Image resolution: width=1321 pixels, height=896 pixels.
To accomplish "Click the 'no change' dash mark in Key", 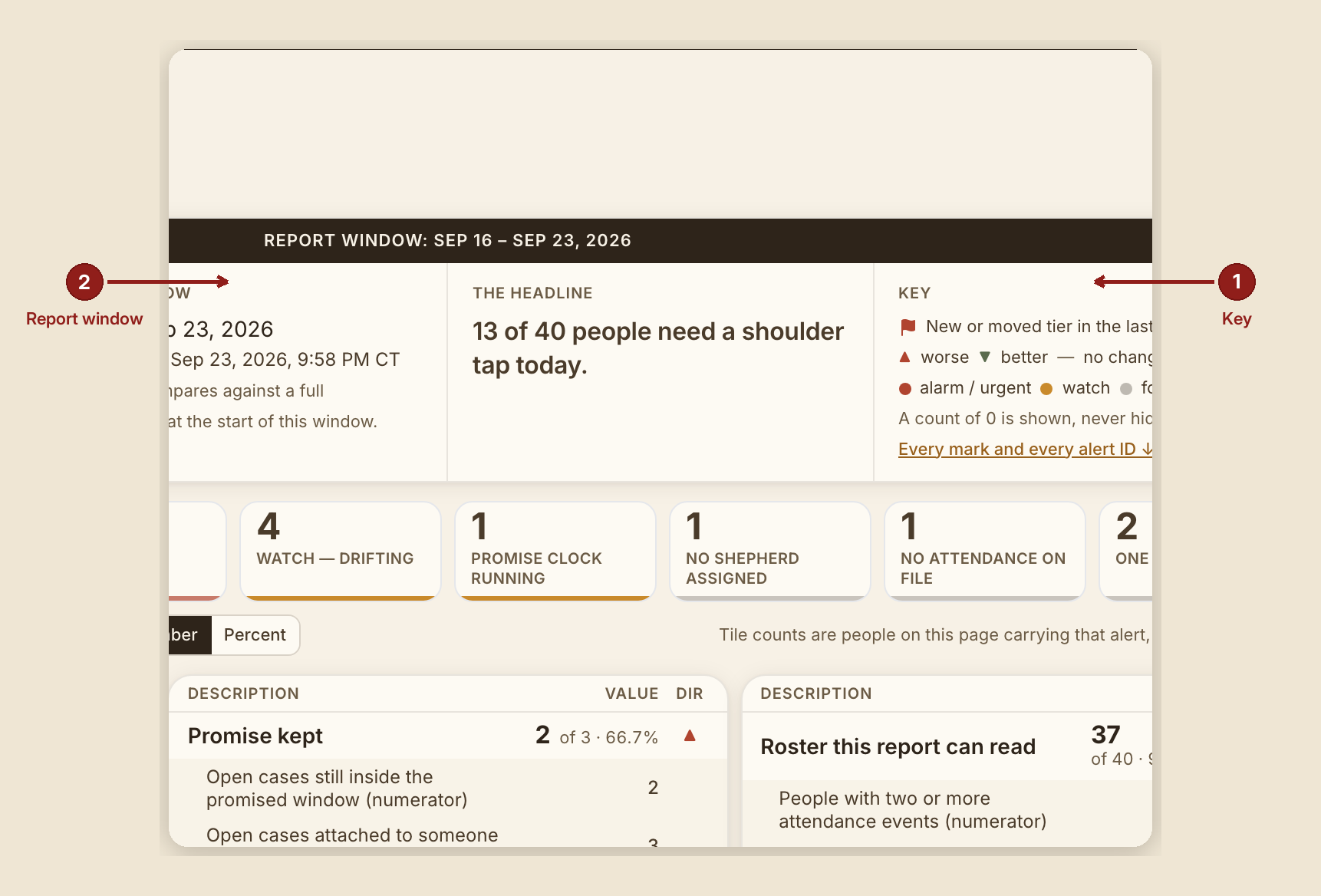I will [1066, 357].
